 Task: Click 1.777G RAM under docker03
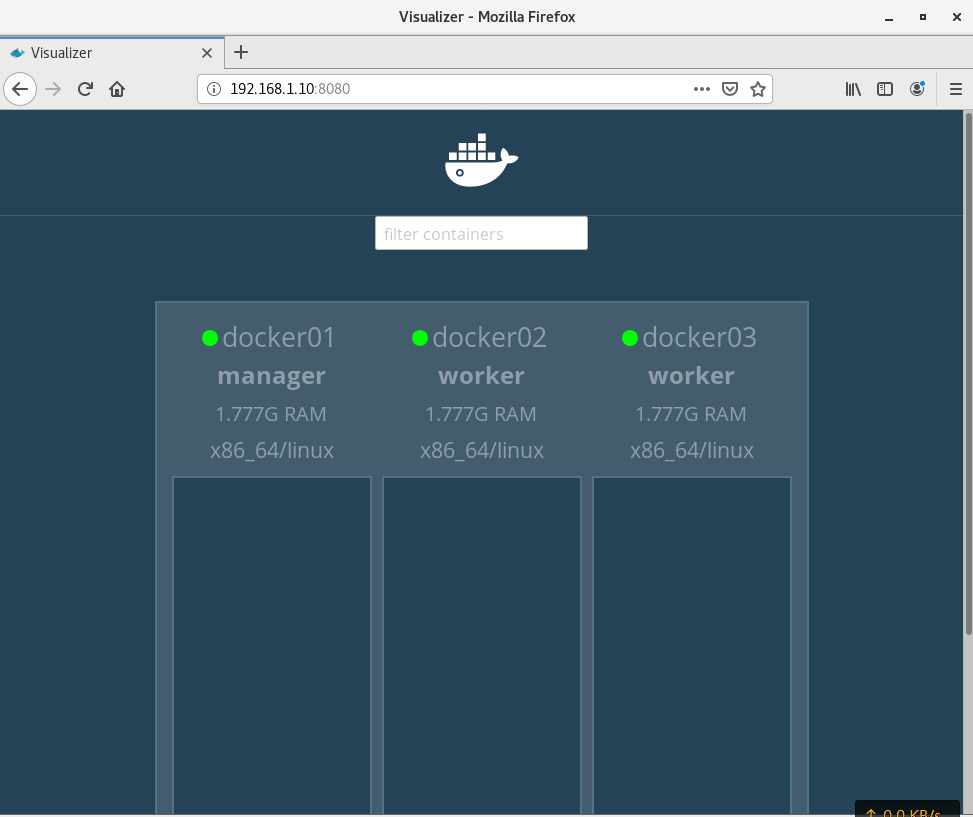691,414
